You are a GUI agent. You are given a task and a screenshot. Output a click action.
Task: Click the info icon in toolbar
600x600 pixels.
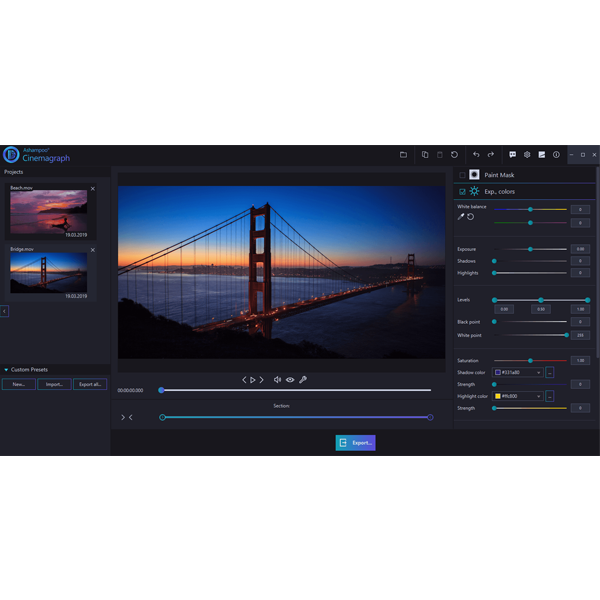(x=556, y=155)
